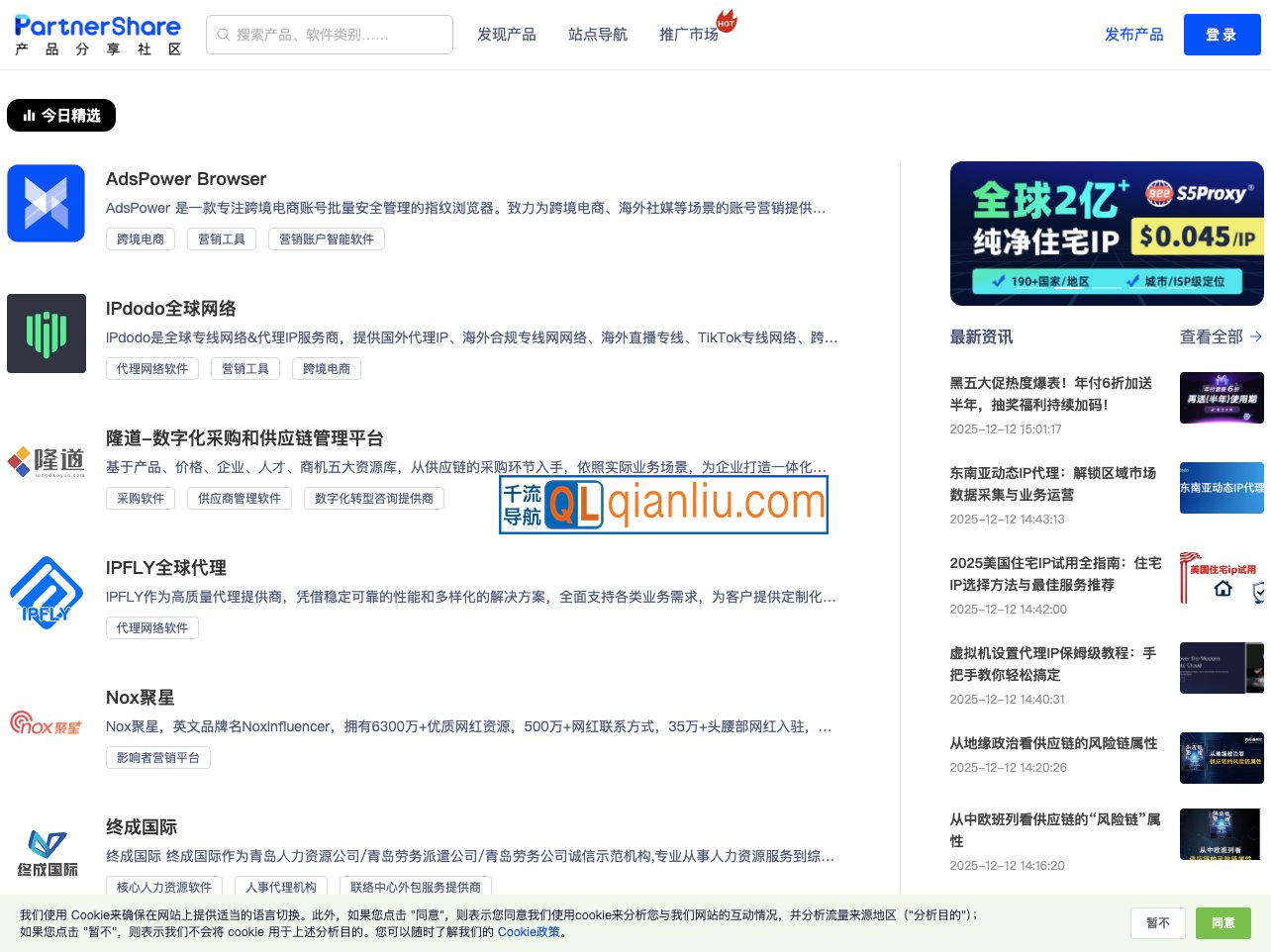Click the product search input field
The image size is (1271, 952).
pos(330,34)
